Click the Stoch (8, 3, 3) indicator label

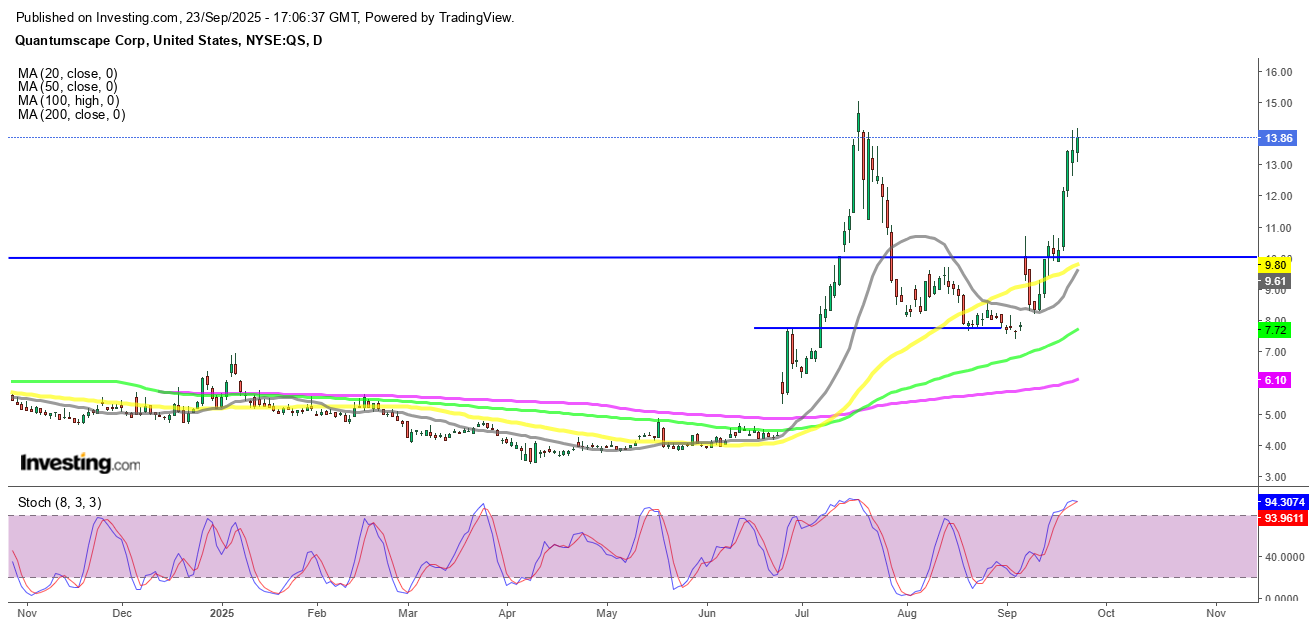click(58, 502)
